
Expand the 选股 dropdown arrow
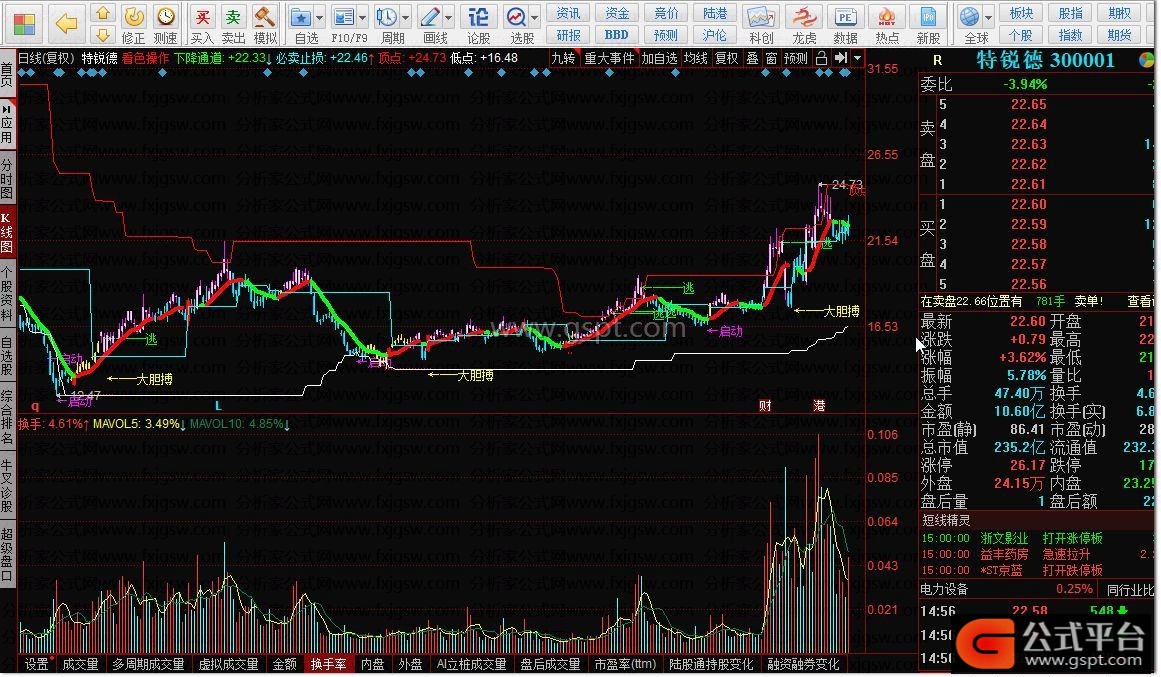pos(534,17)
